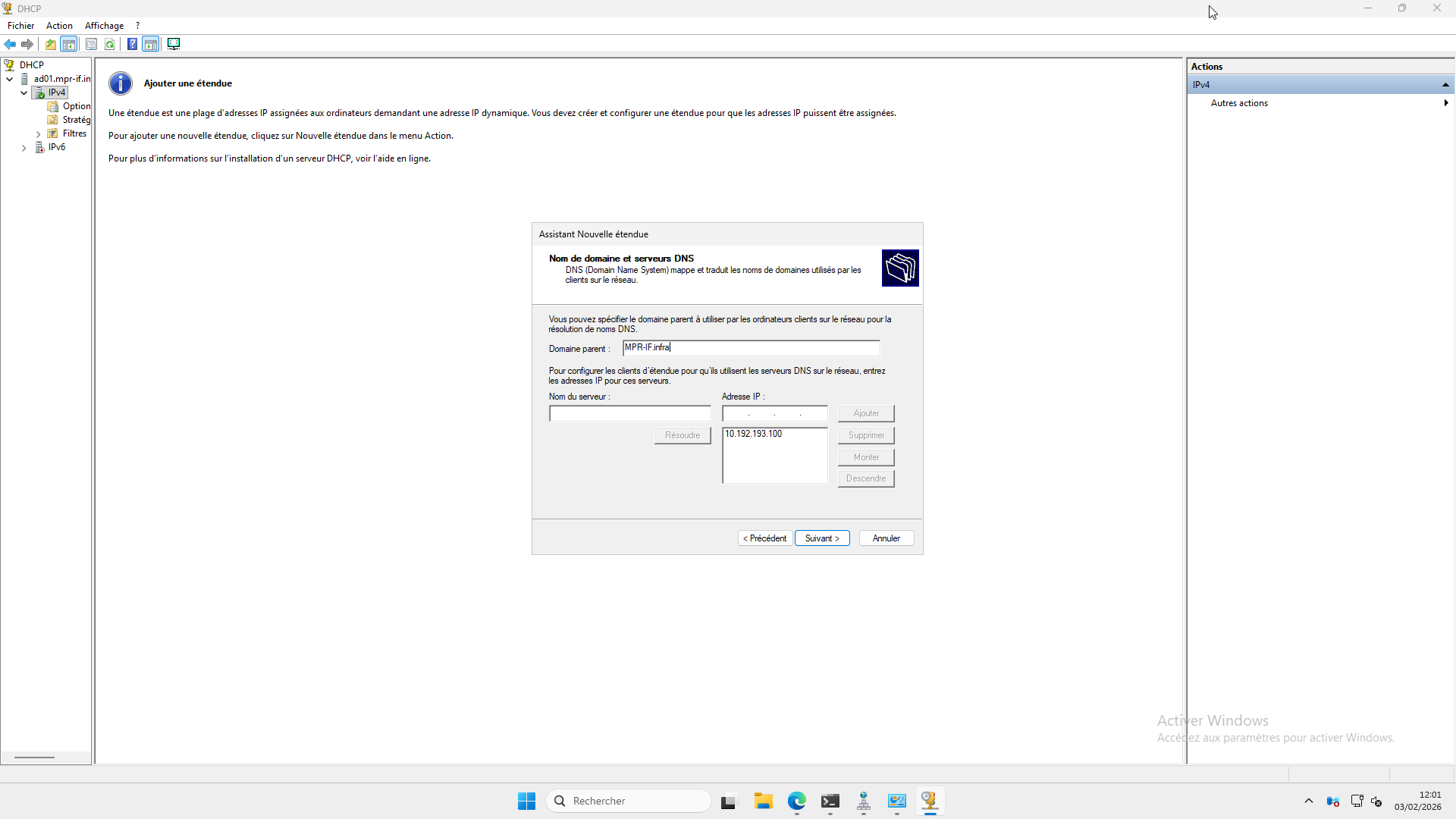Click the blue Back arrow toolbar icon

[x=10, y=44]
